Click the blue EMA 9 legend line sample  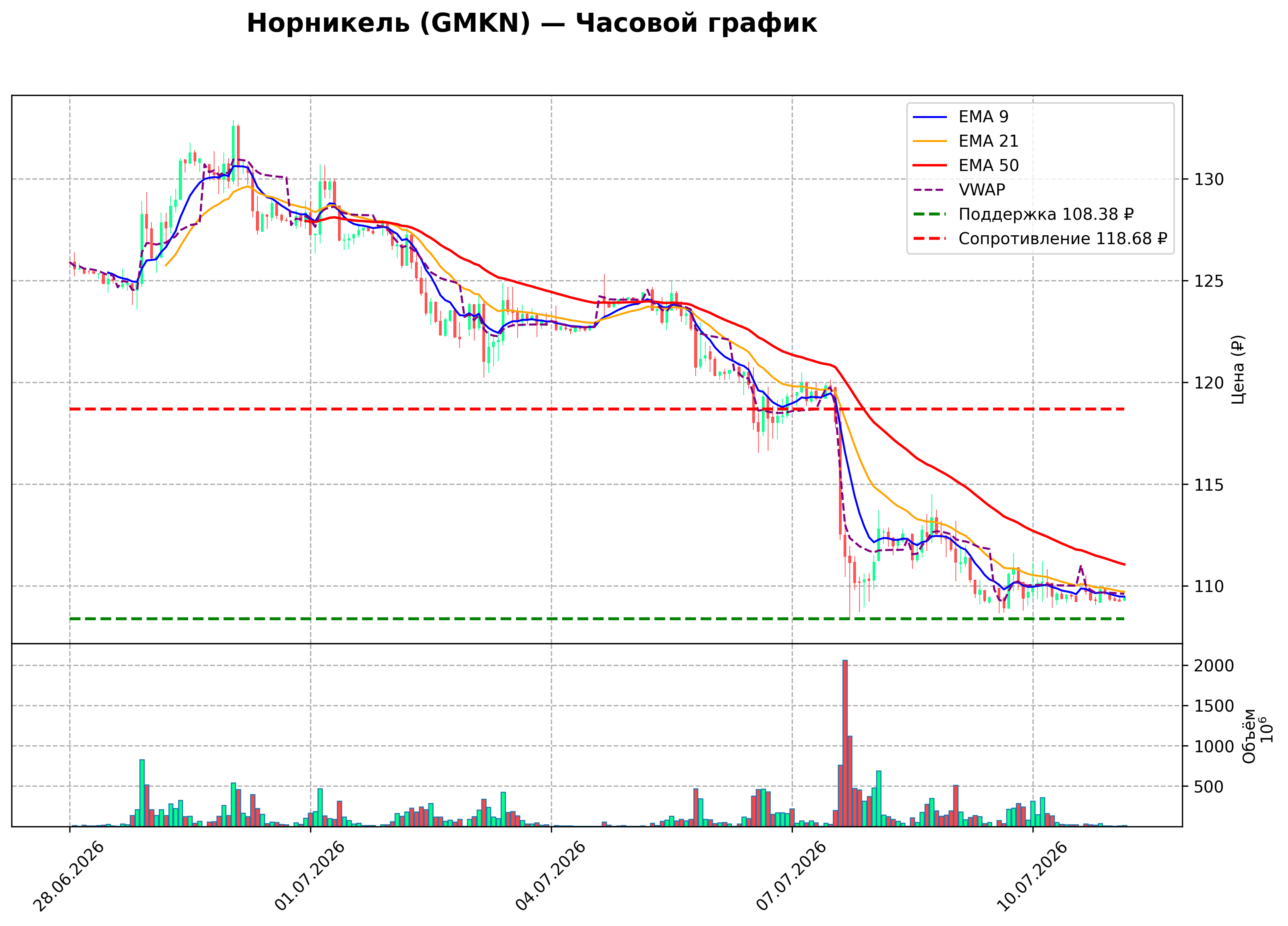[x=930, y=117]
